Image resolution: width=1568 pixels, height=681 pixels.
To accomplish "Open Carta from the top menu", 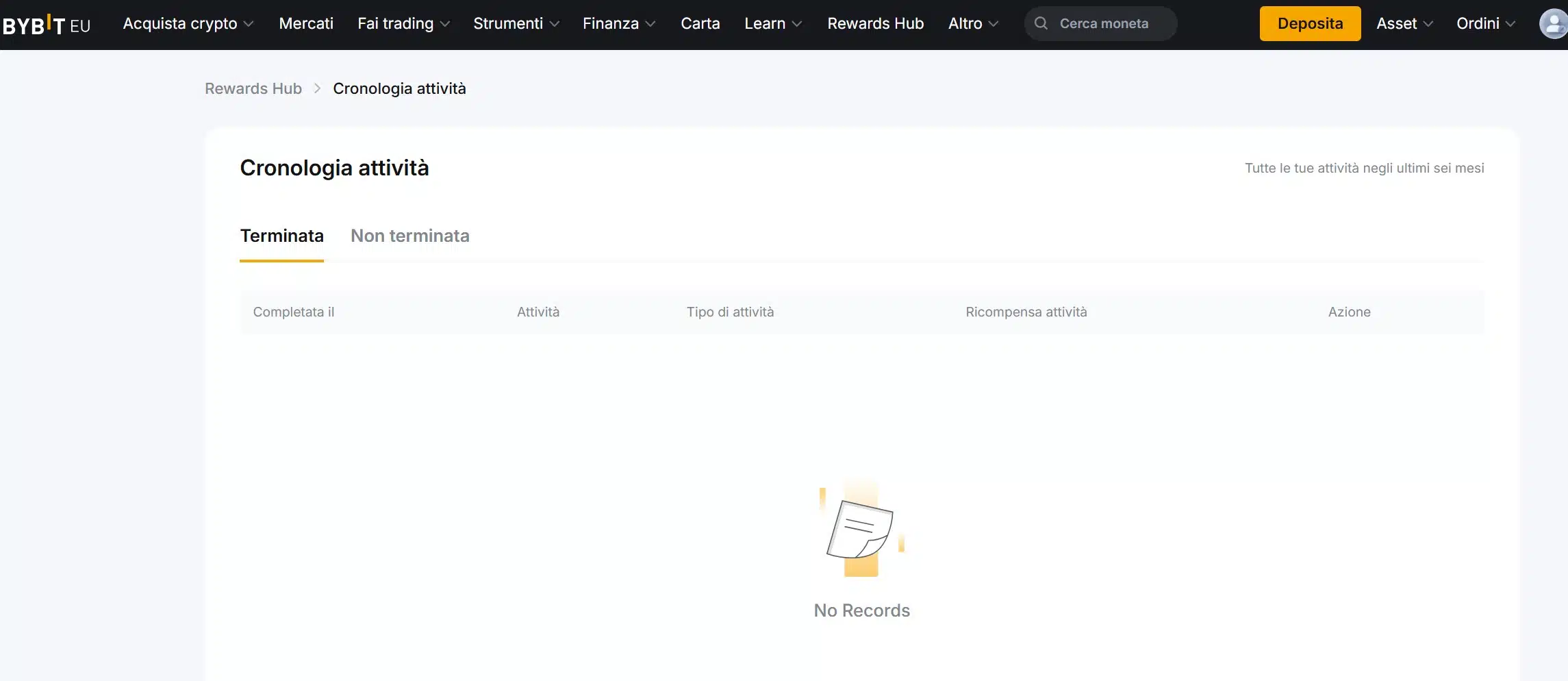I will pyautogui.click(x=700, y=23).
